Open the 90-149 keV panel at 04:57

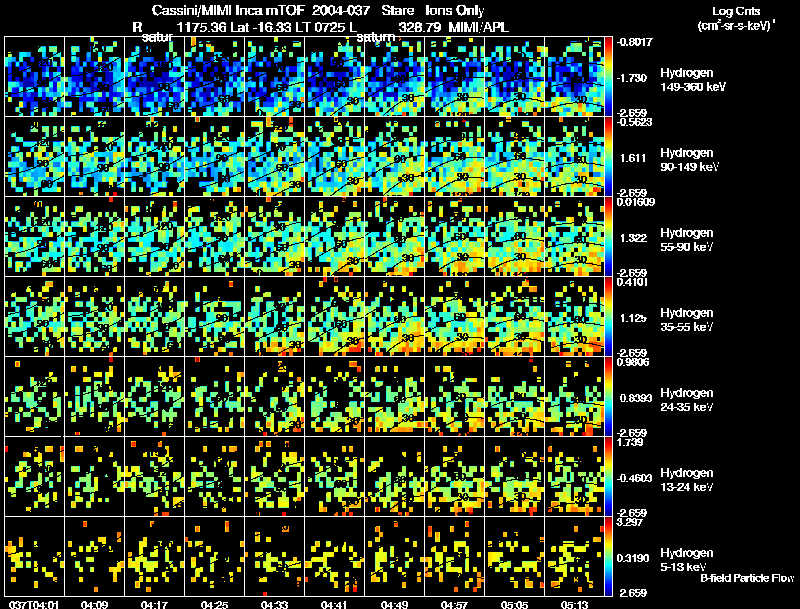pyautogui.click(x=455, y=157)
